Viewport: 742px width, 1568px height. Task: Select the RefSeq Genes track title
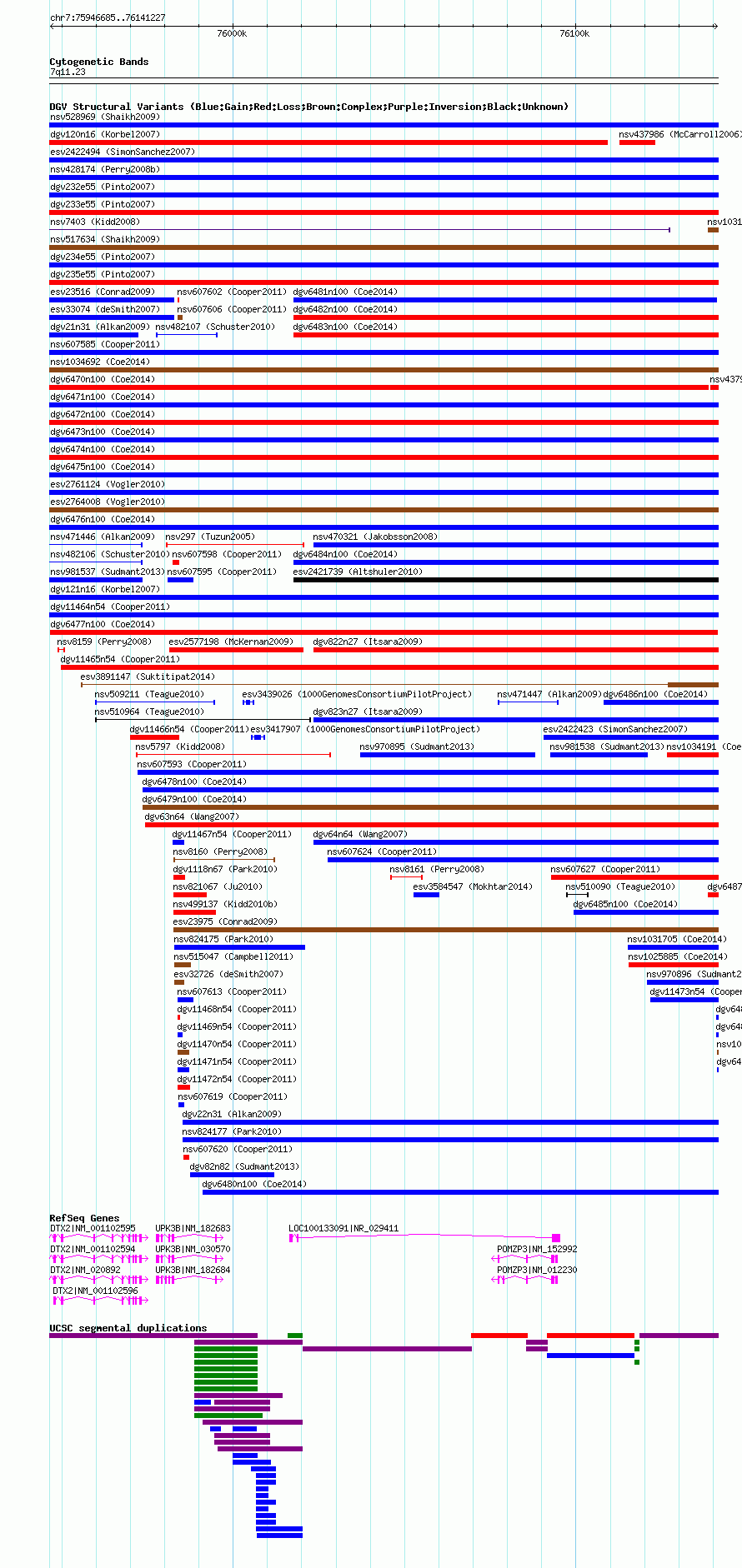[84, 1218]
